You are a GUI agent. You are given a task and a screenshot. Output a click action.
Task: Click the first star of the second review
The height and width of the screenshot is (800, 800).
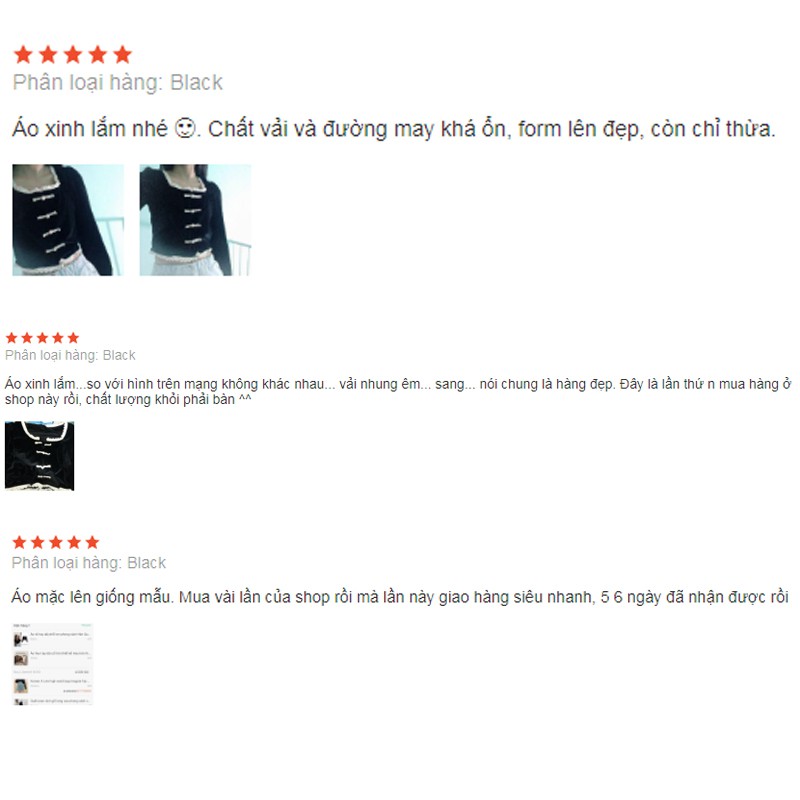[11, 338]
